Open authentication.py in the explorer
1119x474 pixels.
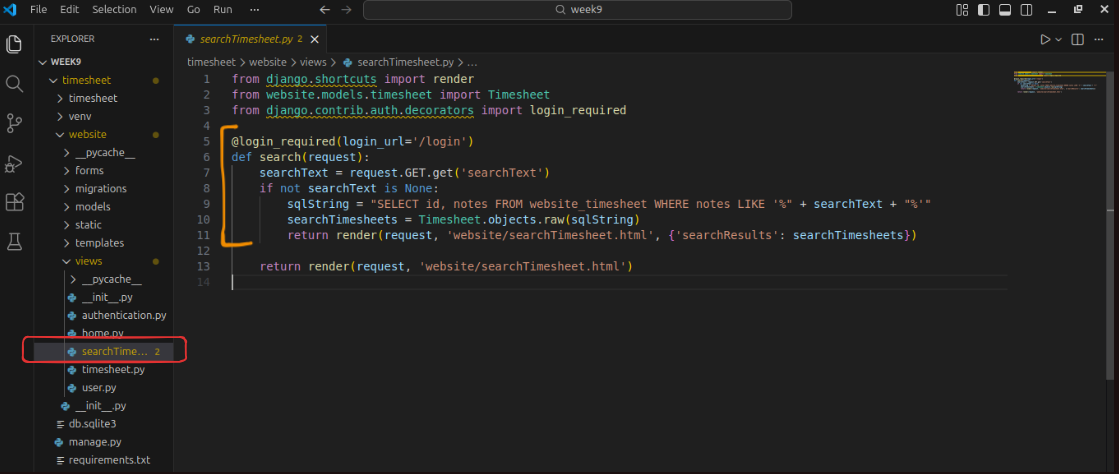(123, 315)
